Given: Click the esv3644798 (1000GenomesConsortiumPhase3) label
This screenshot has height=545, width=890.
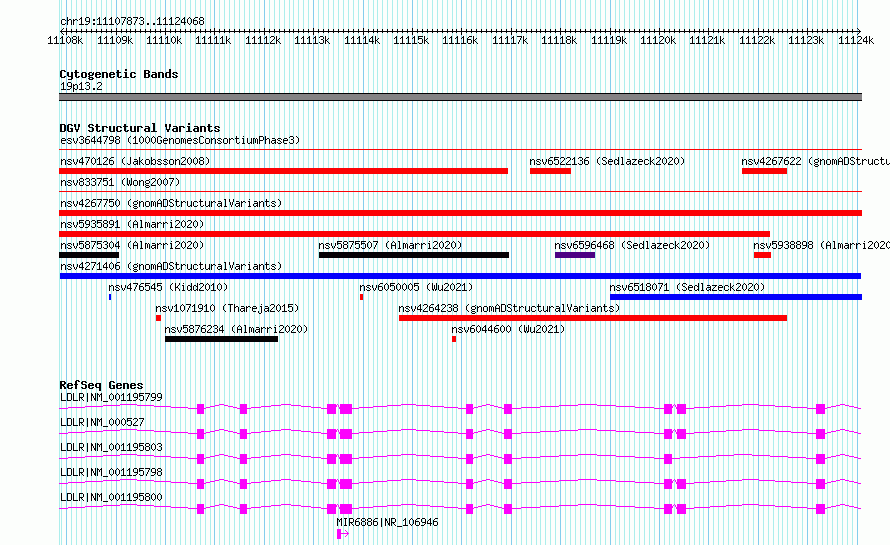Looking at the screenshot, I should pyautogui.click(x=180, y=140).
